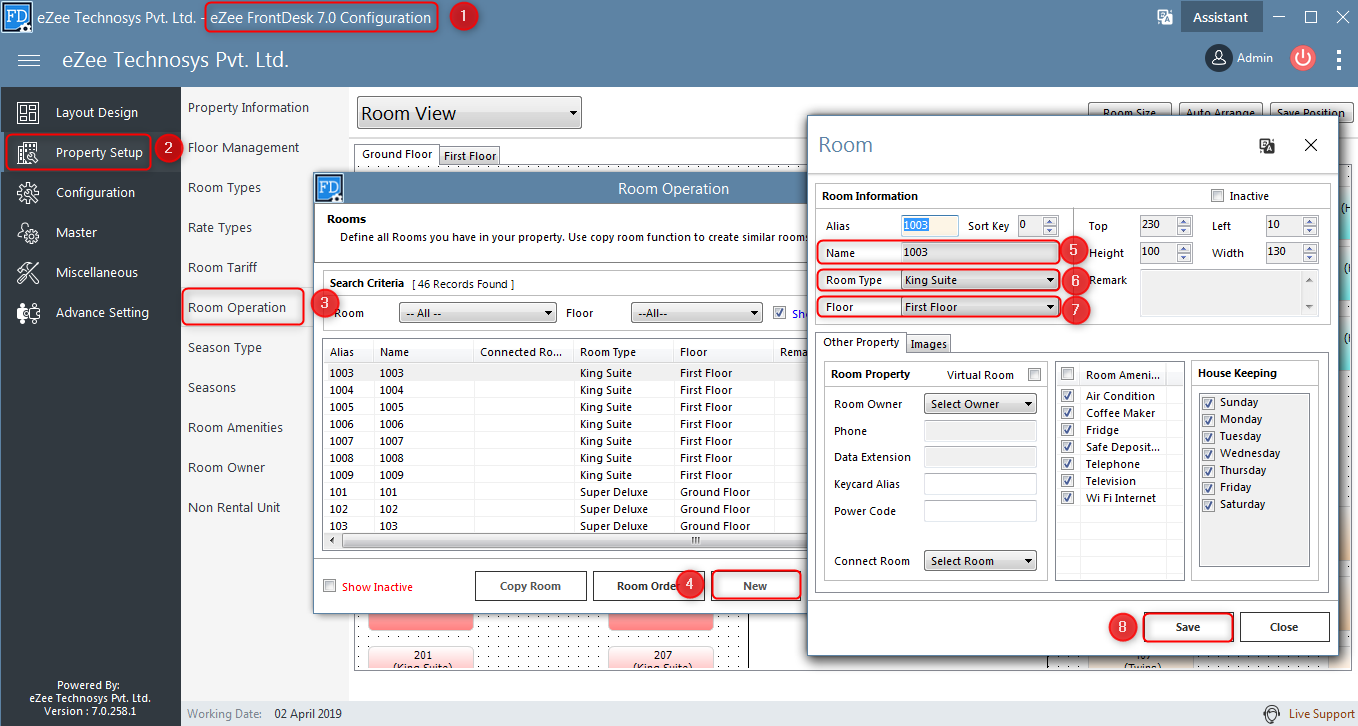Click the Alias input field
This screenshot has height=726, width=1358.
coord(930,226)
